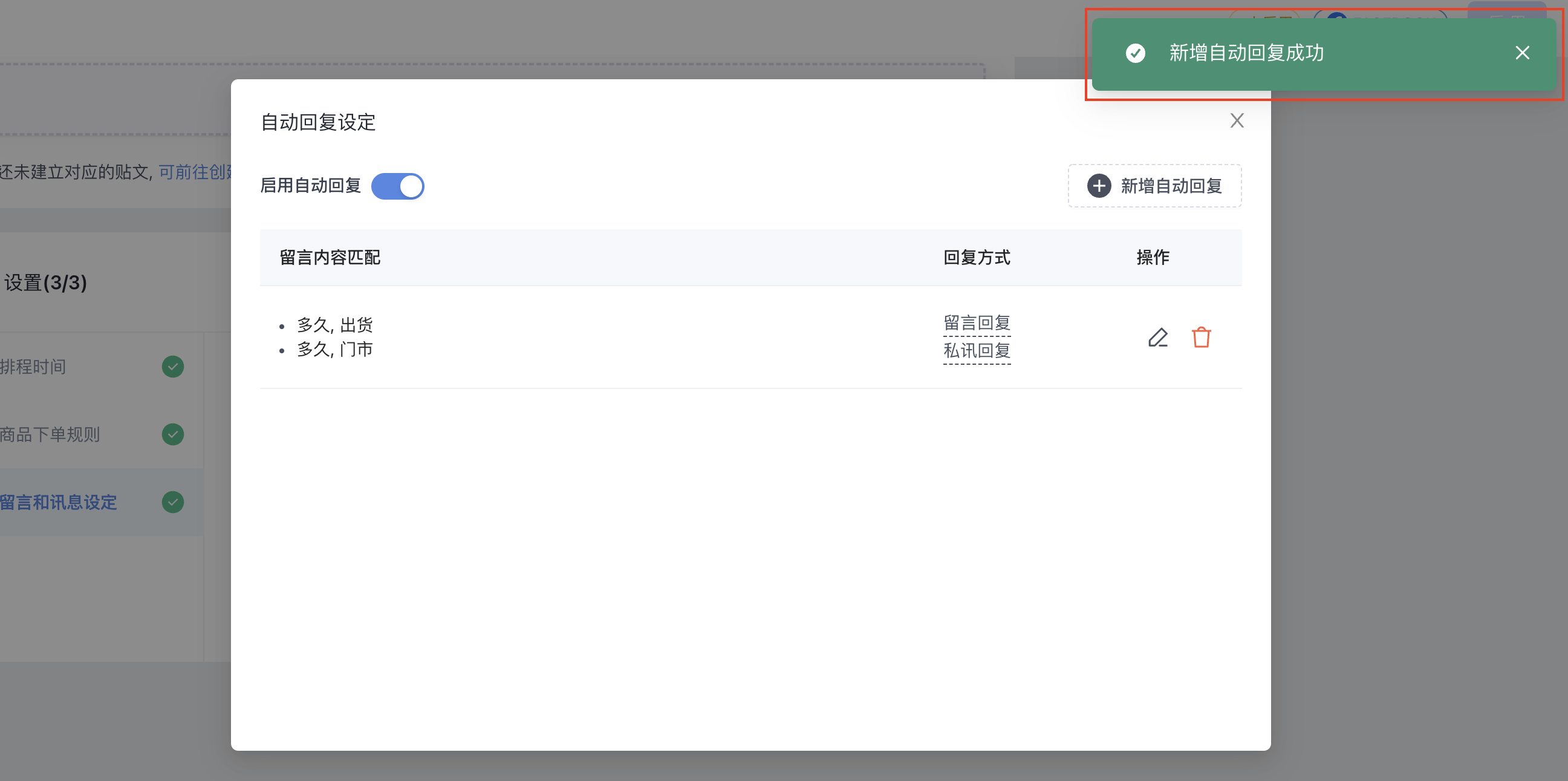The width and height of the screenshot is (1568, 781).
Task: Click the 留言内容匹配 column header
Action: tap(330, 258)
